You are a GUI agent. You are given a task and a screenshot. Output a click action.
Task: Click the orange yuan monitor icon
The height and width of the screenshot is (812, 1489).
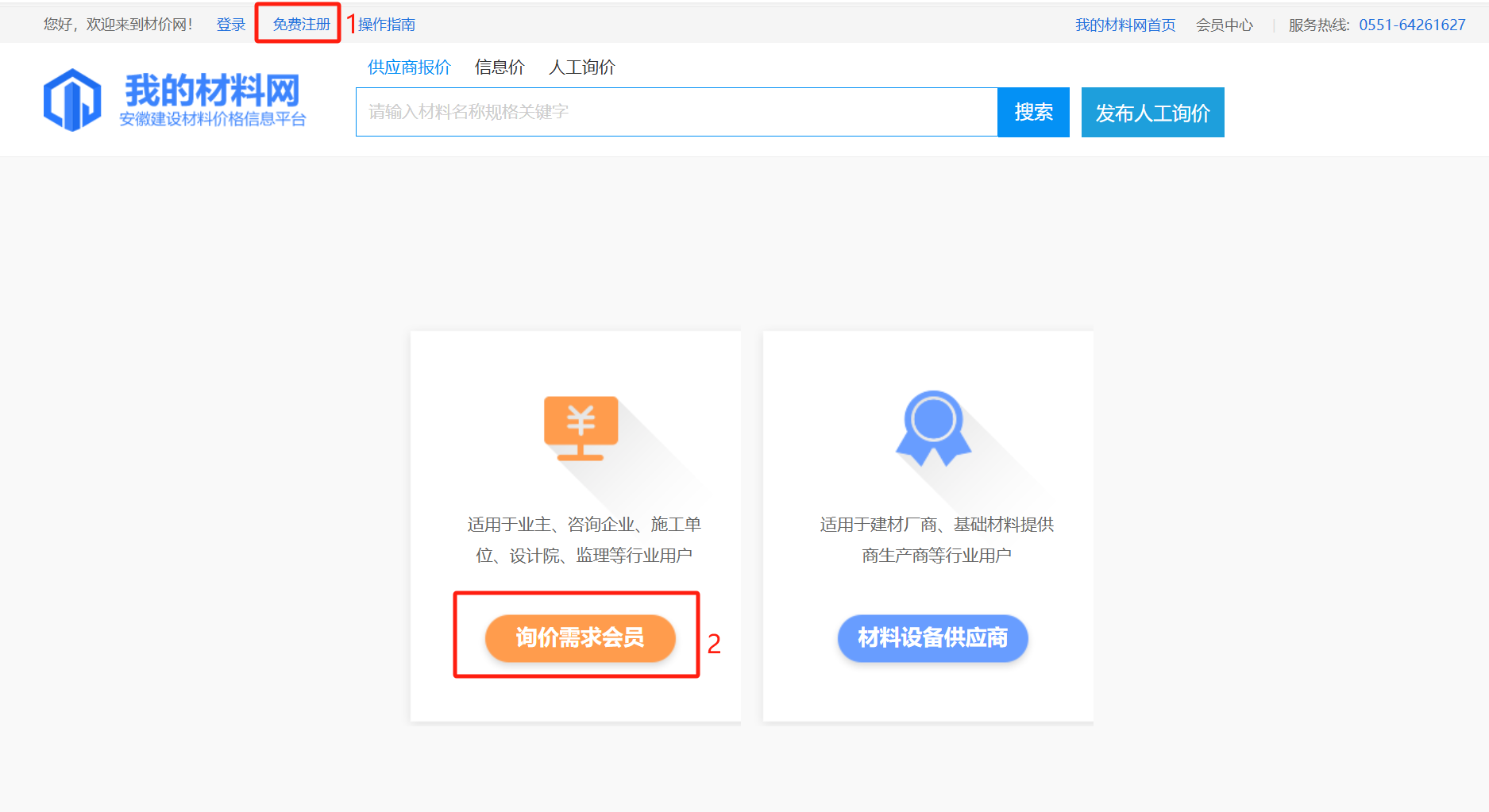581,427
